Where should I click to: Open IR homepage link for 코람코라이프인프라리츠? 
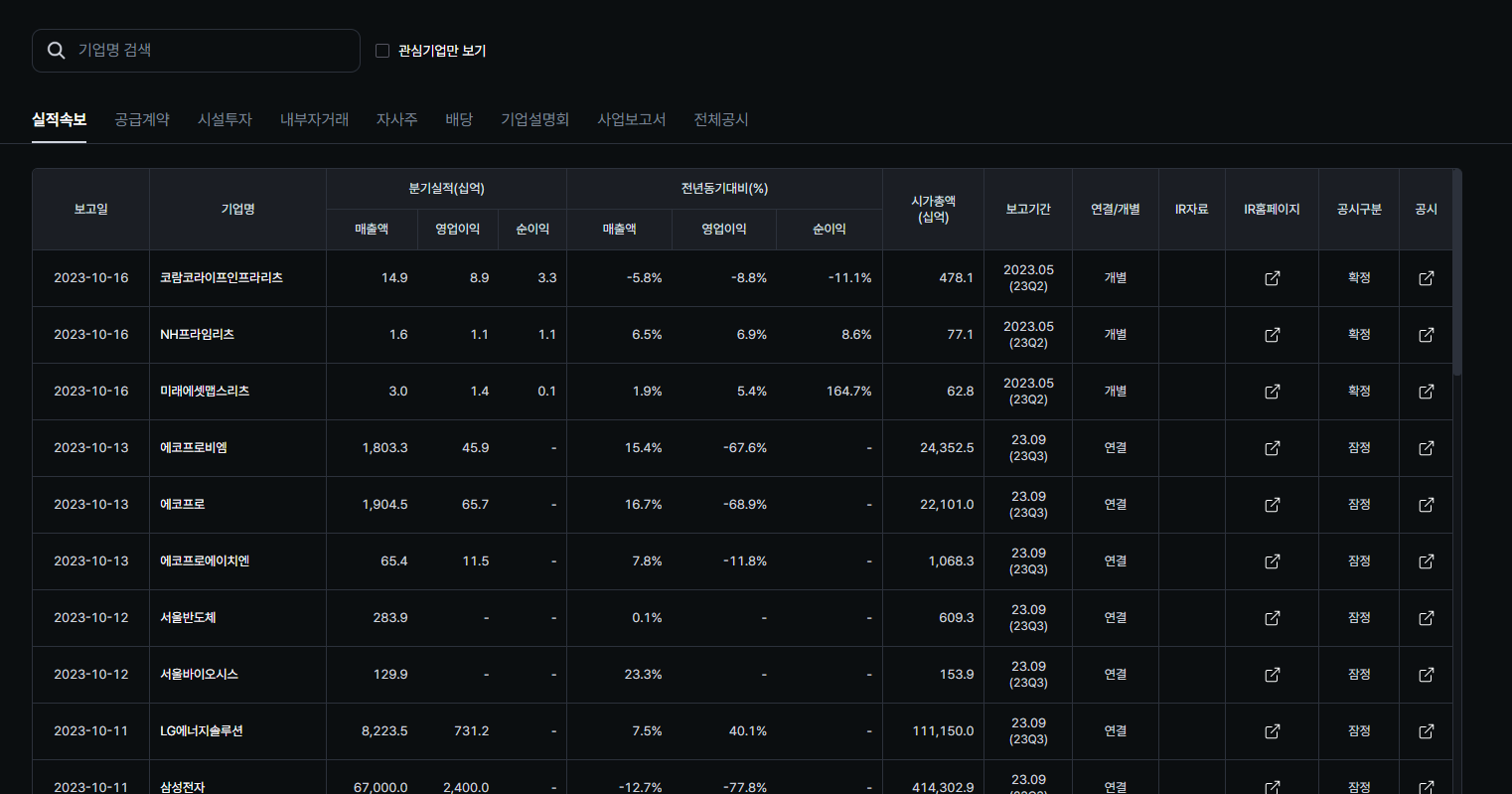click(x=1272, y=278)
